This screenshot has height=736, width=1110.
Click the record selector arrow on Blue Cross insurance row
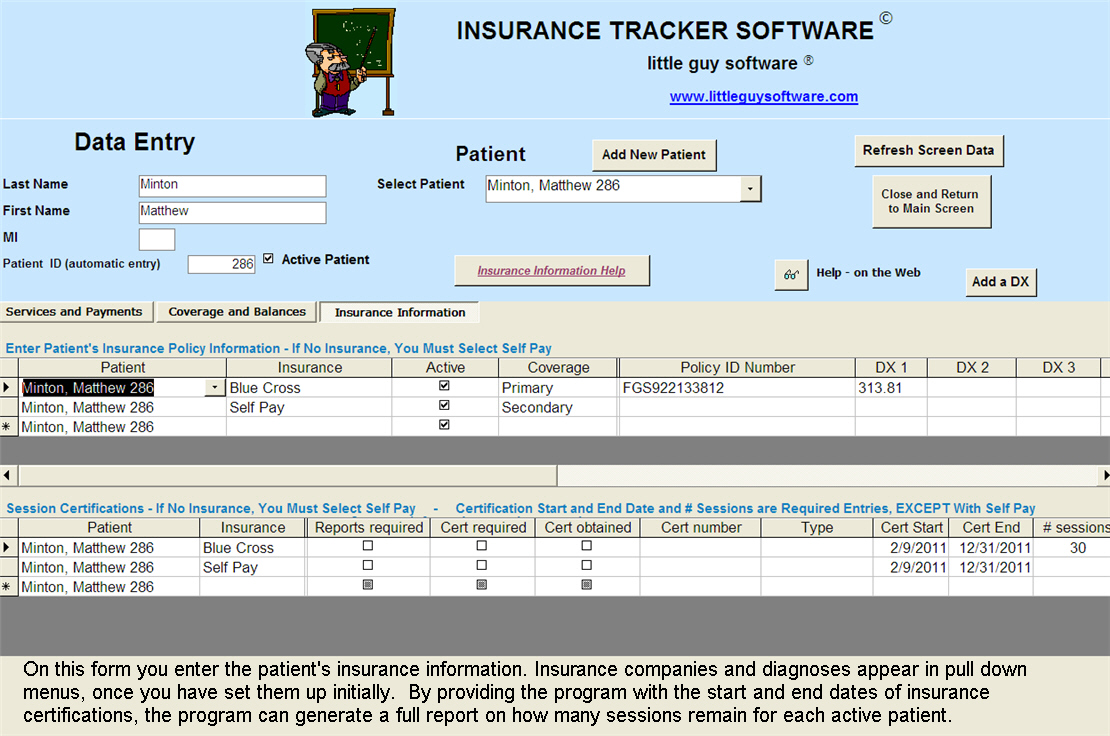point(7,387)
